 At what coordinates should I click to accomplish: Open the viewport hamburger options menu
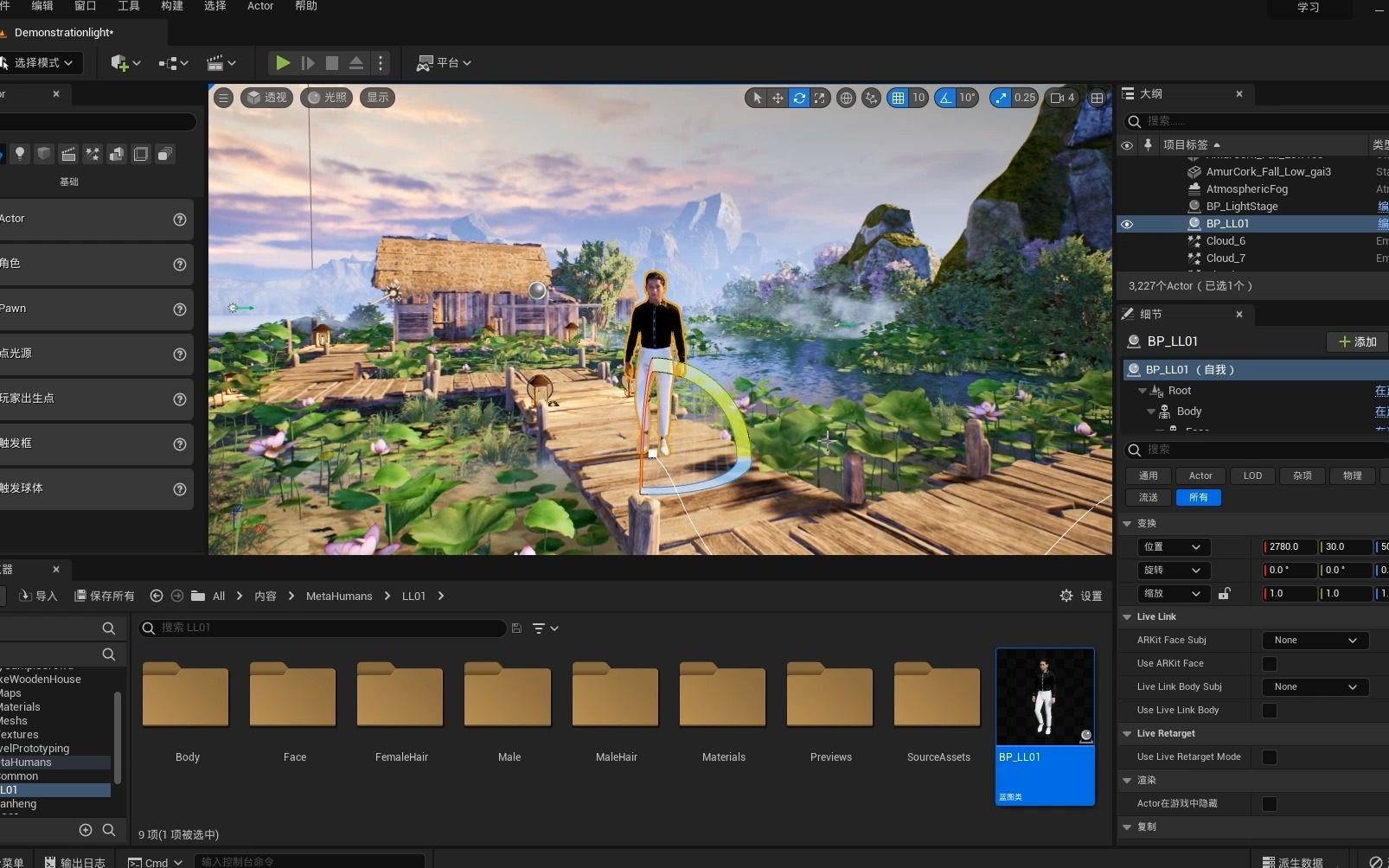click(x=224, y=98)
